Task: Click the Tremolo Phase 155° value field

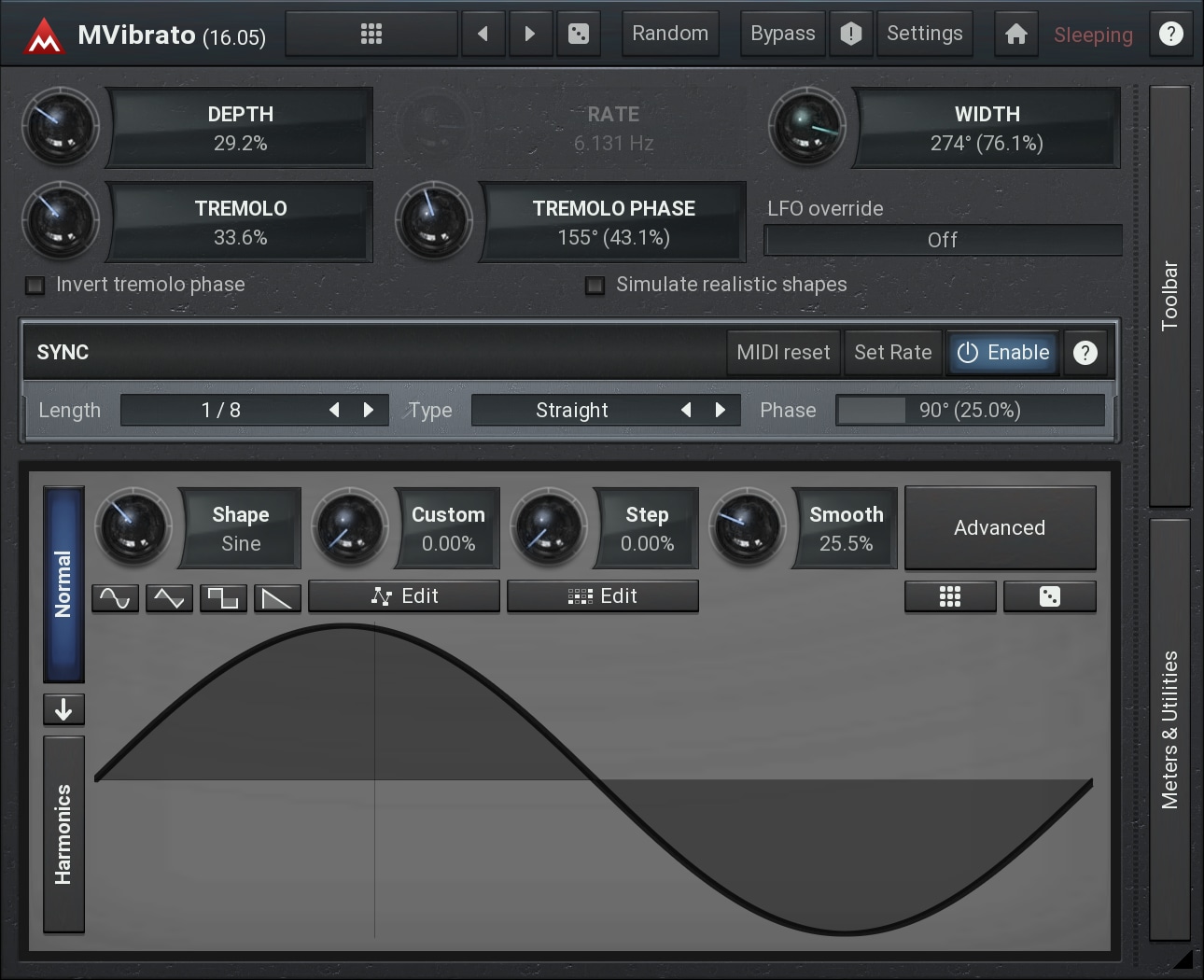Action: (613, 222)
